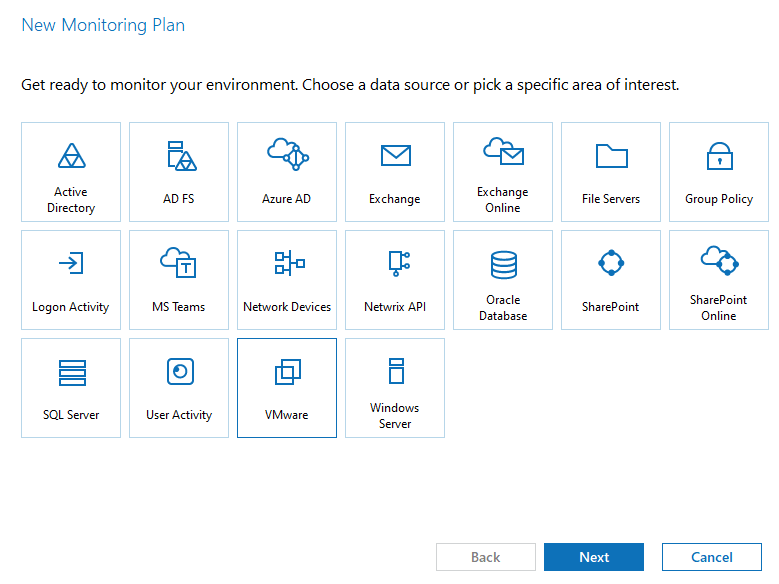The width and height of the screenshot is (779, 584).
Task: Choose the User Activity tile
Action: point(179,388)
